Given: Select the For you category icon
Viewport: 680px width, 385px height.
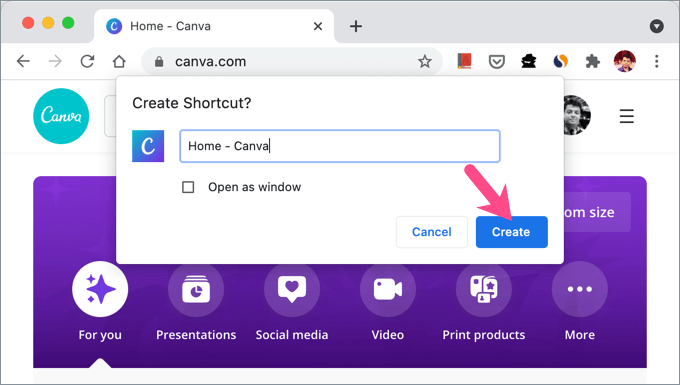Looking at the screenshot, I should [x=100, y=289].
